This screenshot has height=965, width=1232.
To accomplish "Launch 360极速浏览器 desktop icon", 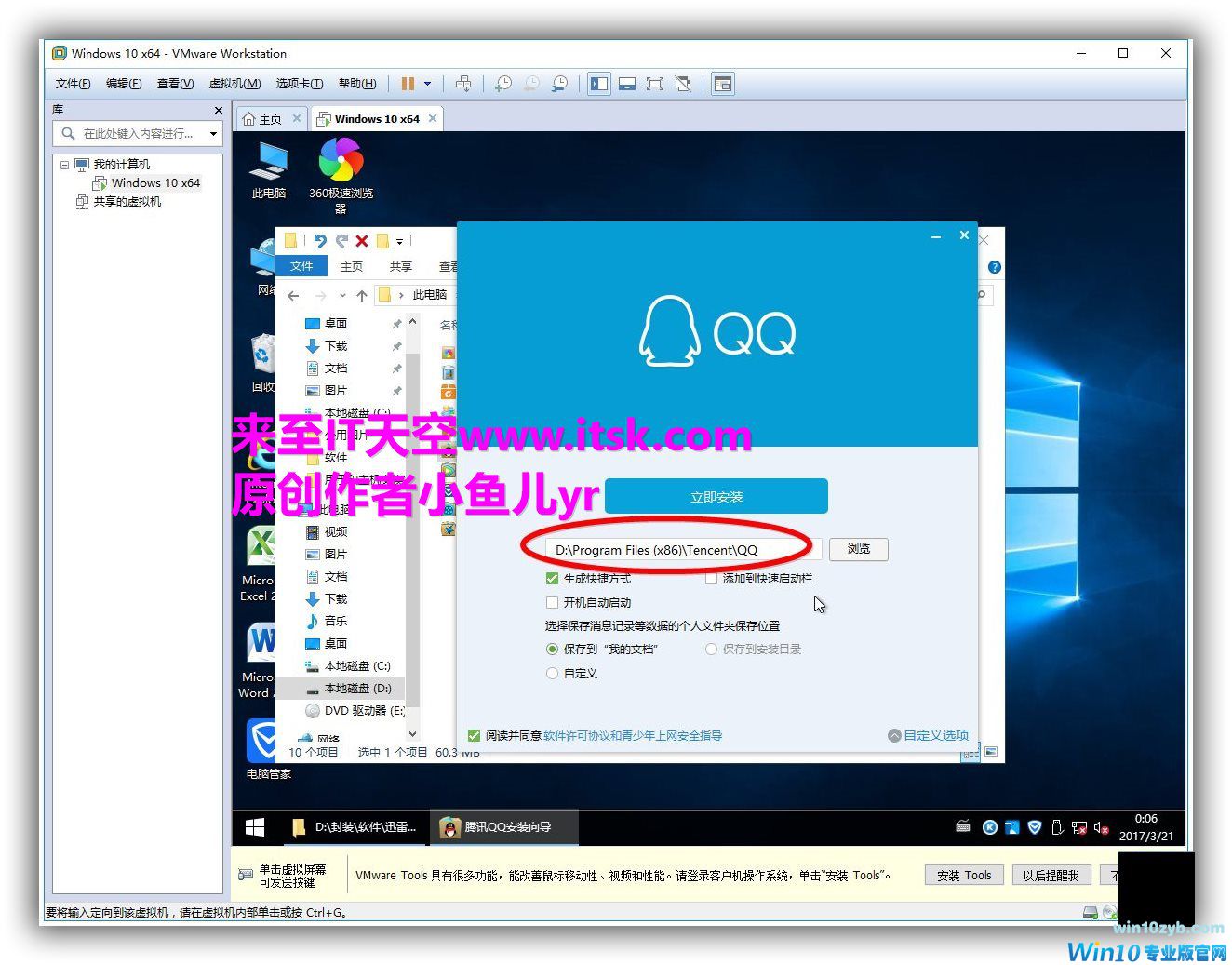I will [x=341, y=175].
